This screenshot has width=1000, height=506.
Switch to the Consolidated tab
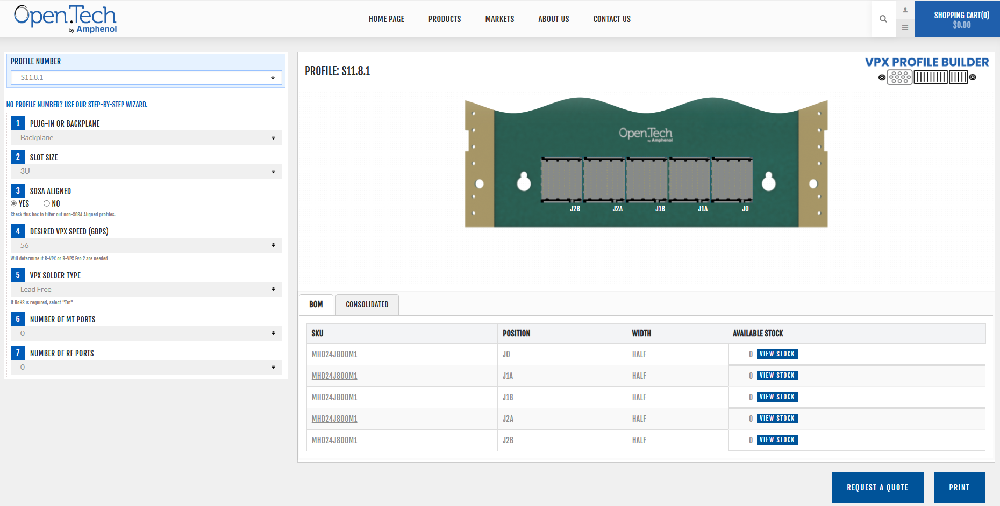(367, 303)
